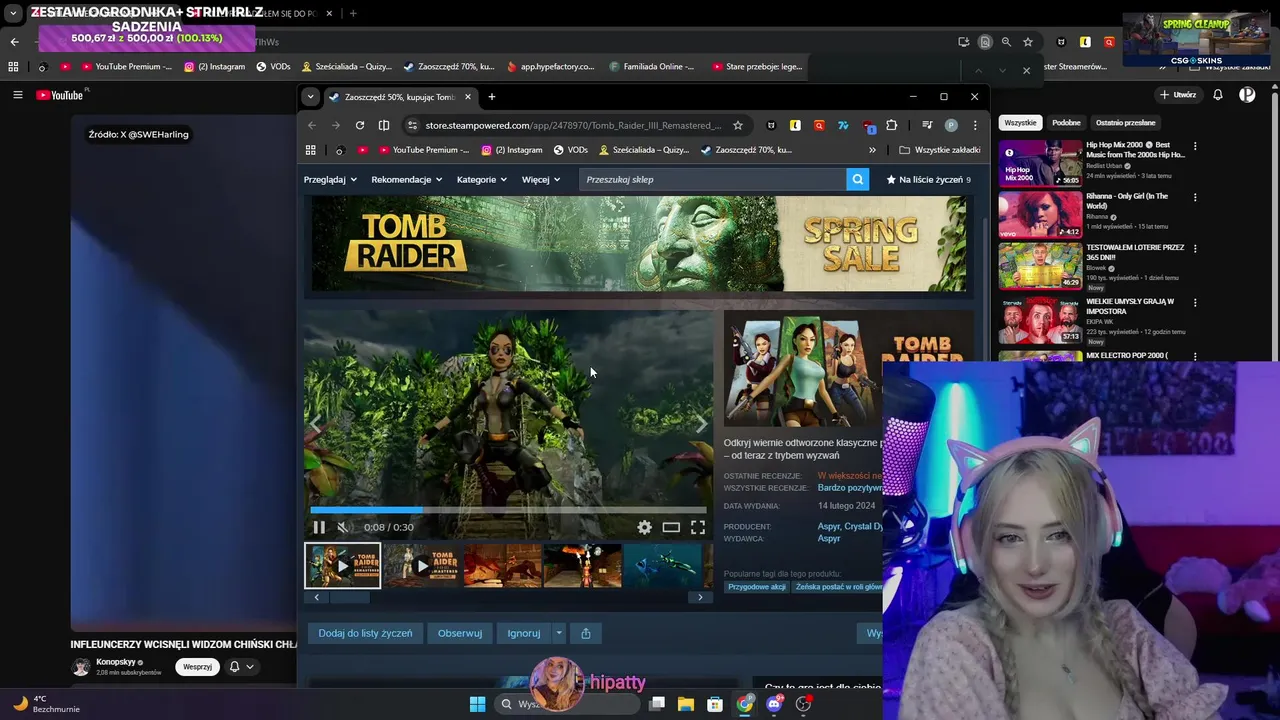Screen dimensions: 1280x720
Task: Click the Ignoruj button
Action: [523, 633]
